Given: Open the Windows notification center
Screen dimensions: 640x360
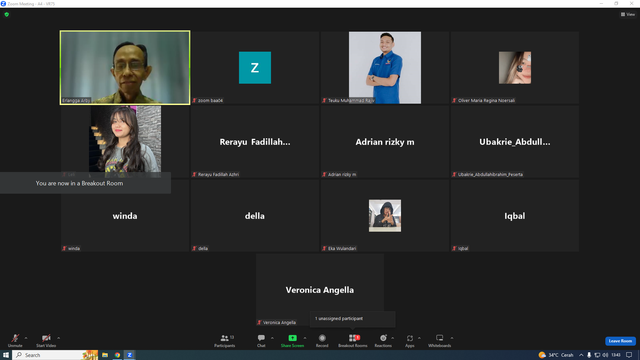Looking at the screenshot, I should click(x=629, y=355).
